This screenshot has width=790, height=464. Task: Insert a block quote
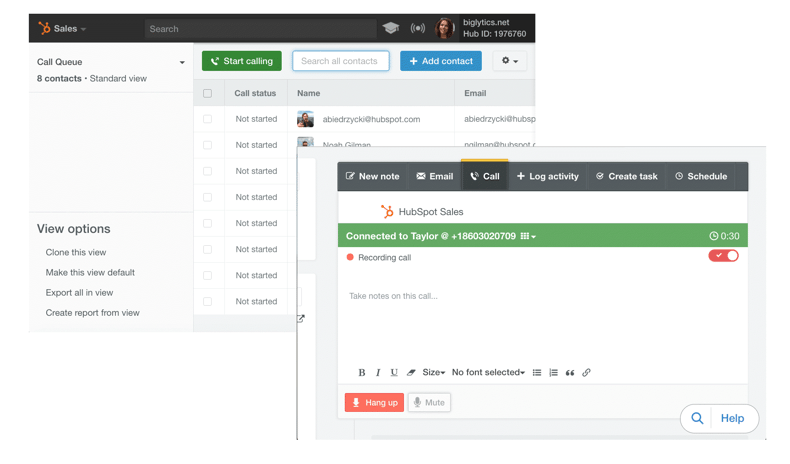(570, 373)
